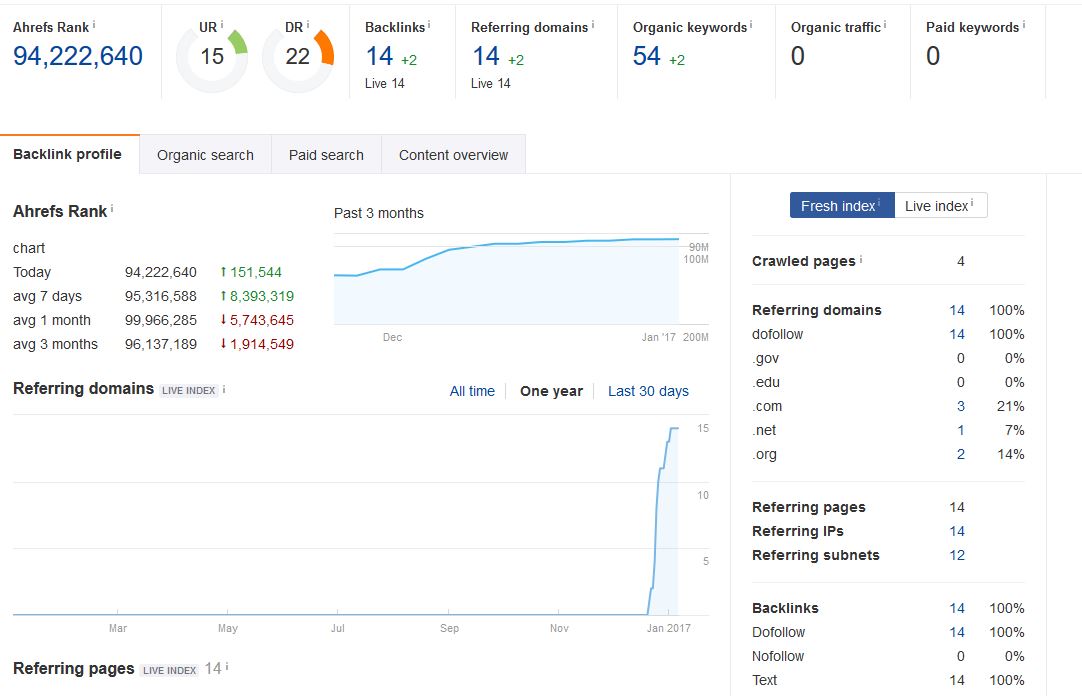Click the info icon next to Crawled pages
Image resolution: width=1082 pixels, height=696 pixels.
coord(860,259)
